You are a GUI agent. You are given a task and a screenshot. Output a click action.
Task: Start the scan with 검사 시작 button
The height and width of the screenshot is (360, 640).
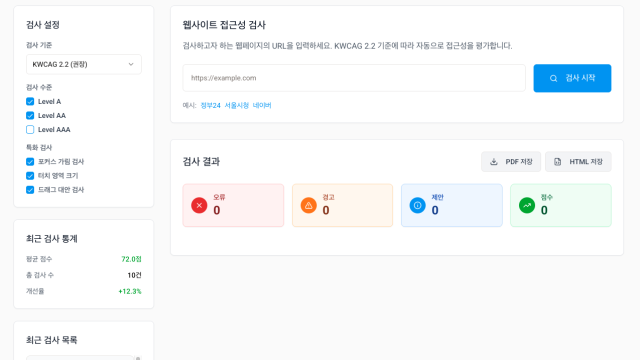pos(572,78)
